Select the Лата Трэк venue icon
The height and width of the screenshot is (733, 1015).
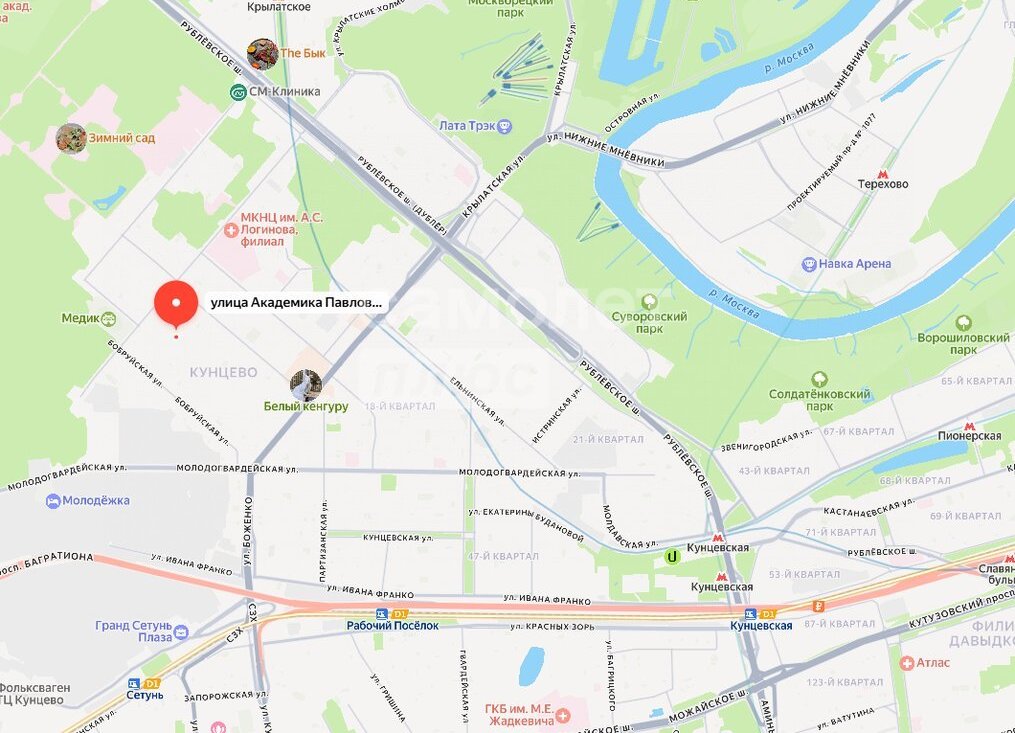click(504, 126)
